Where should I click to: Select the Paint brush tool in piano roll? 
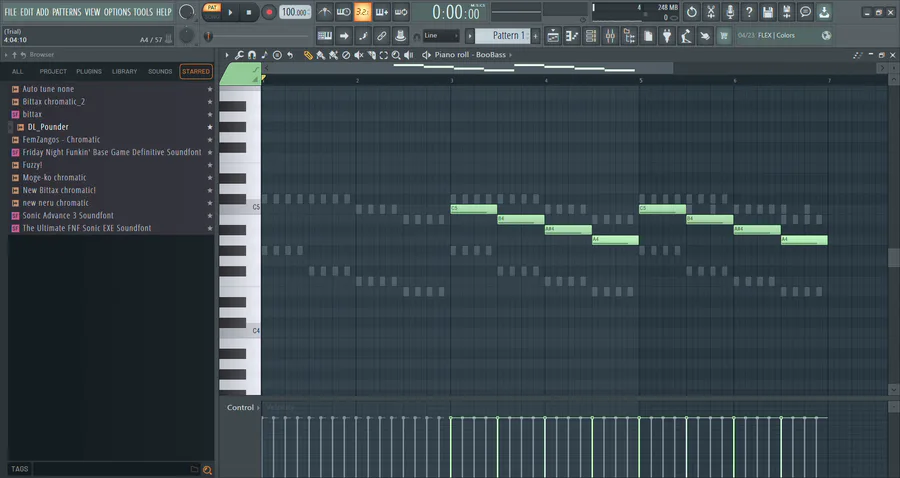(x=321, y=55)
